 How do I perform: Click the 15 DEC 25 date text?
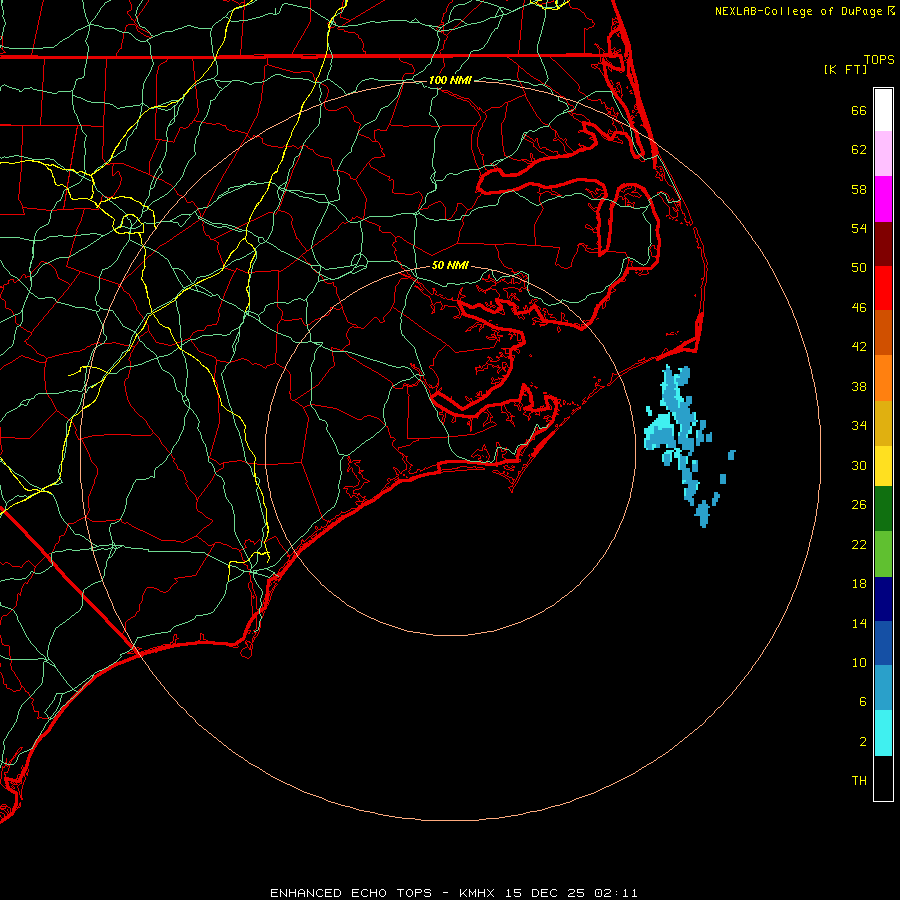point(545,893)
